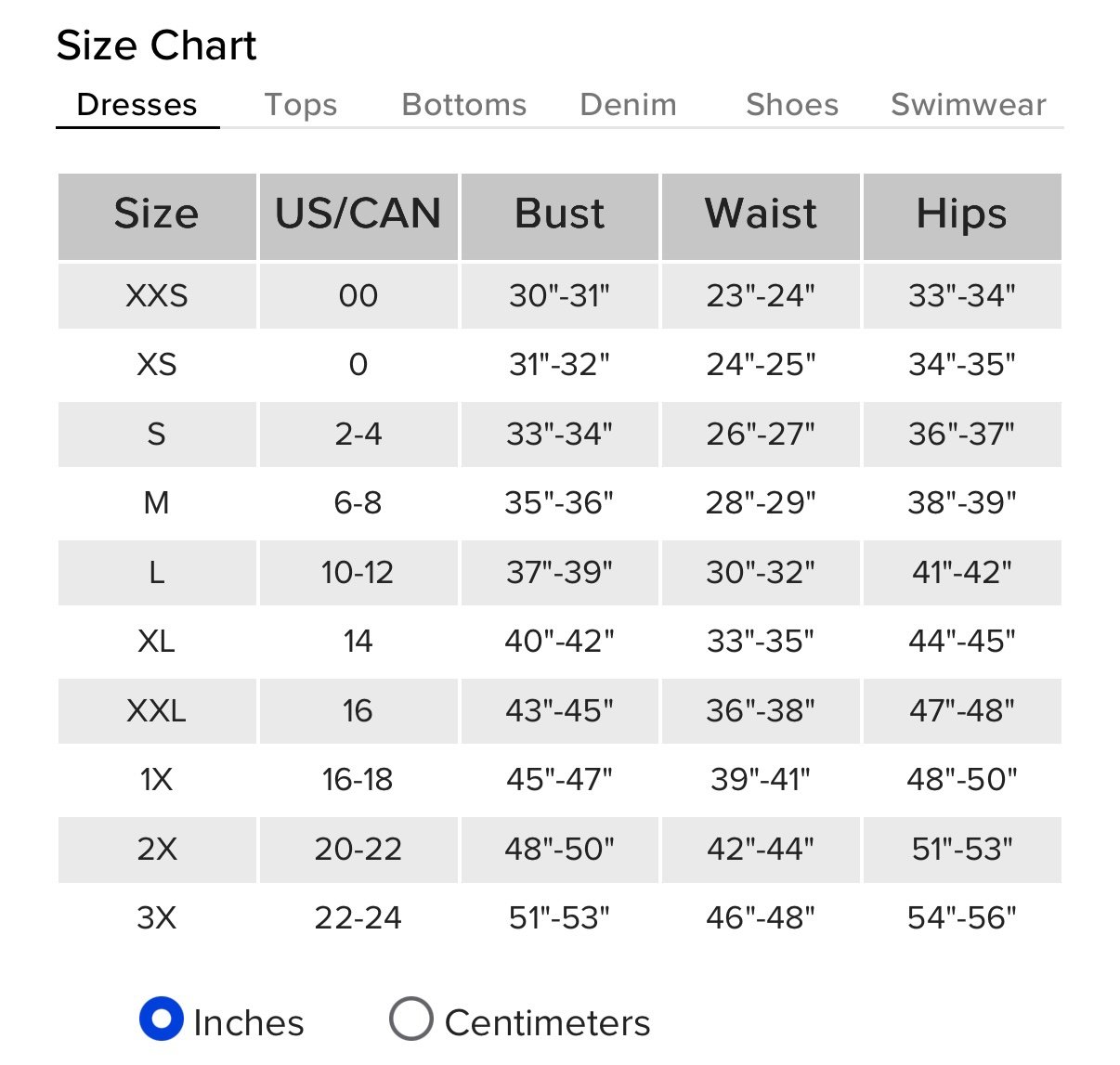Image resolution: width=1120 pixels, height=1065 pixels.
Task: Switch to the Tops tab
Action: (301, 105)
